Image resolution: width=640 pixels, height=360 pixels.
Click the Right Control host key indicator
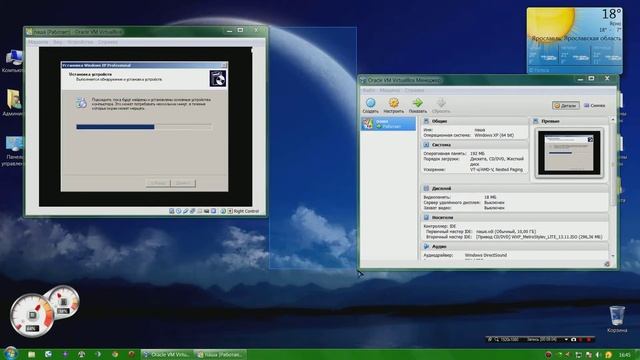pyautogui.click(x=246, y=211)
